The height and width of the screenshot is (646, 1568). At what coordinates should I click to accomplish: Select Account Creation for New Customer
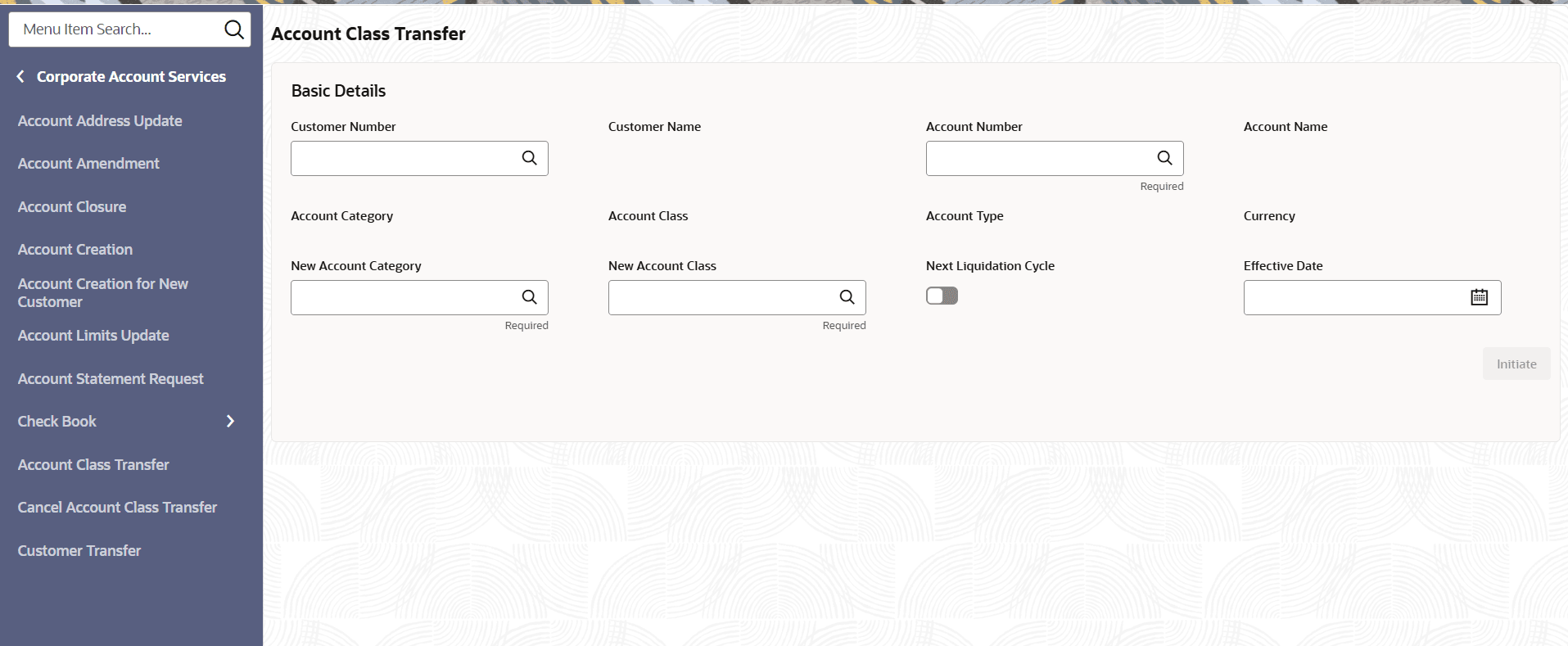103,293
